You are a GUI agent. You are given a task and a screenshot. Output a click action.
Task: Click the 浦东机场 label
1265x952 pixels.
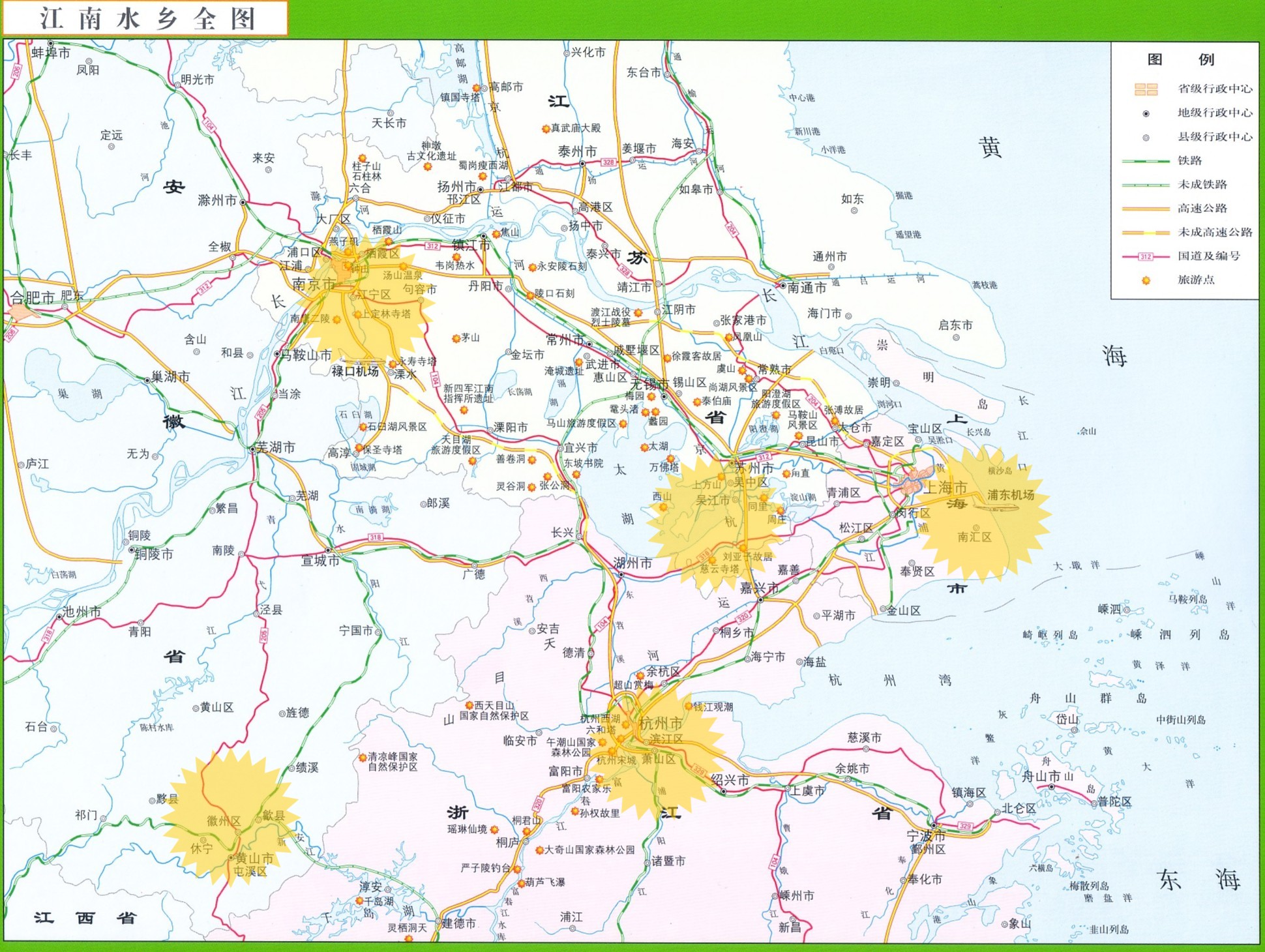pyautogui.click(x=1011, y=495)
